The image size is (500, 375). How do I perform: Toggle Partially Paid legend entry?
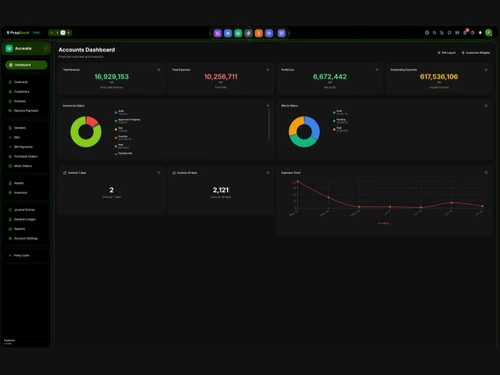[124, 154]
